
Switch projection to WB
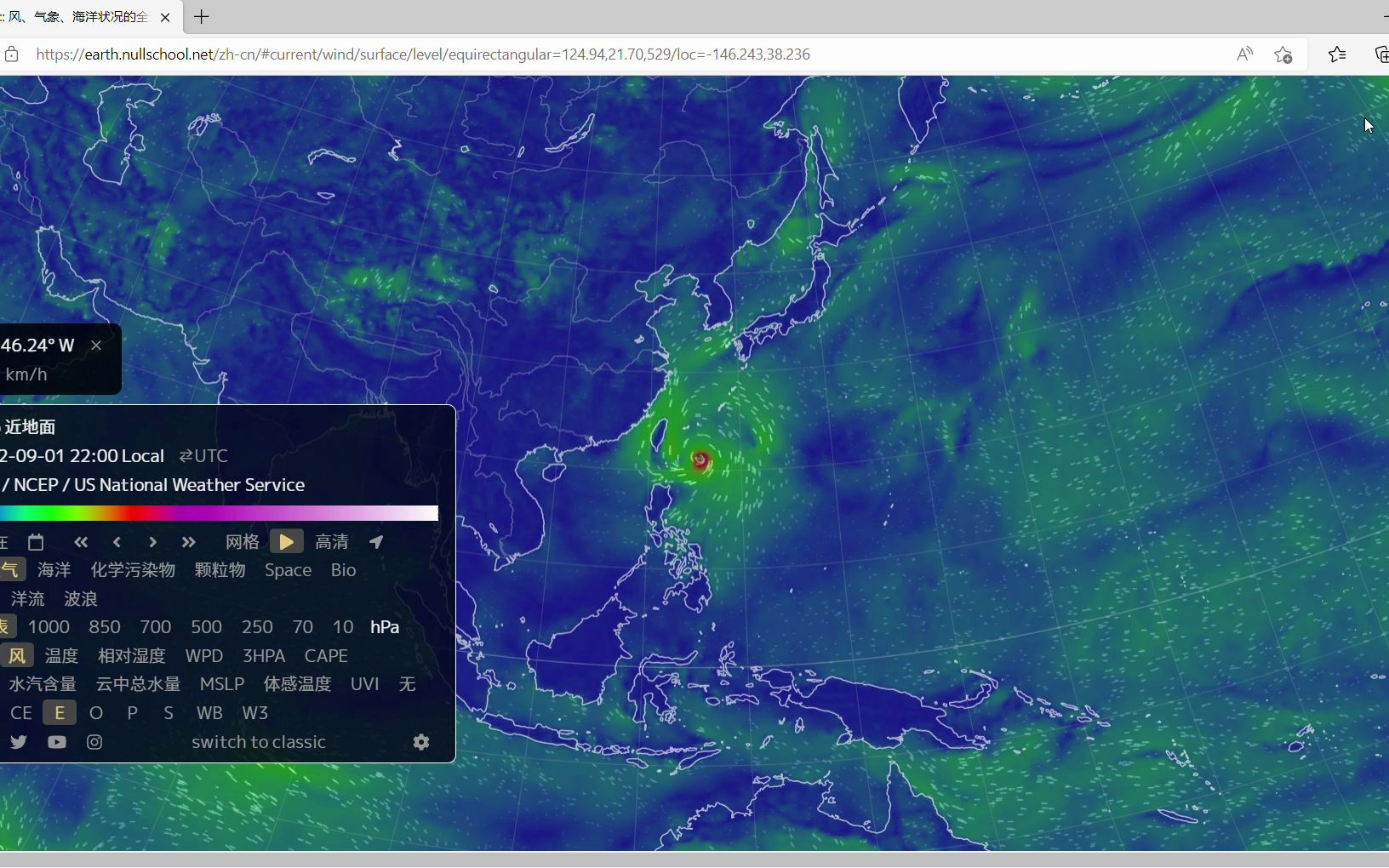point(209,713)
